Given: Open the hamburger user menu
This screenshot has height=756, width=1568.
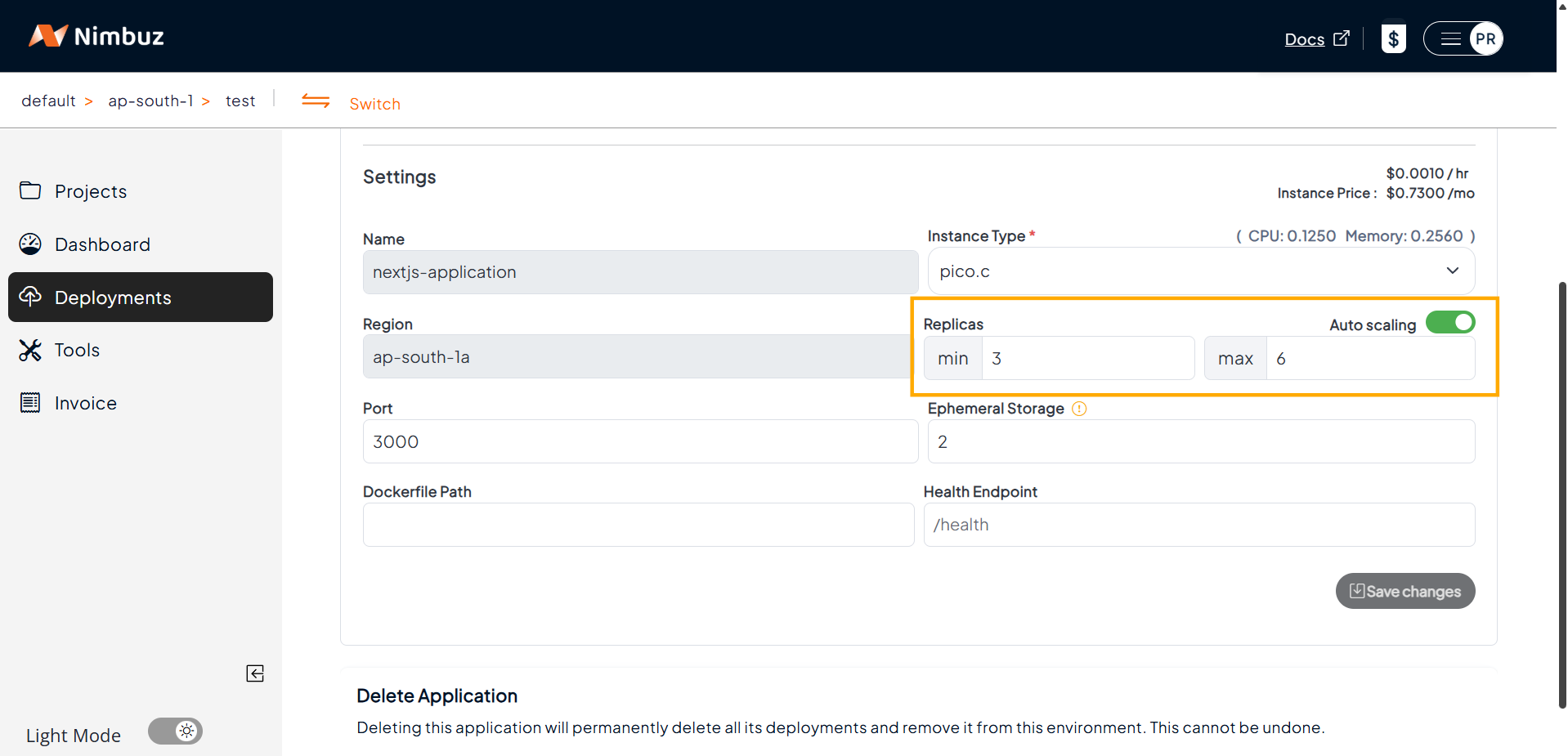Looking at the screenshot, I should (x=1450, y=38).
